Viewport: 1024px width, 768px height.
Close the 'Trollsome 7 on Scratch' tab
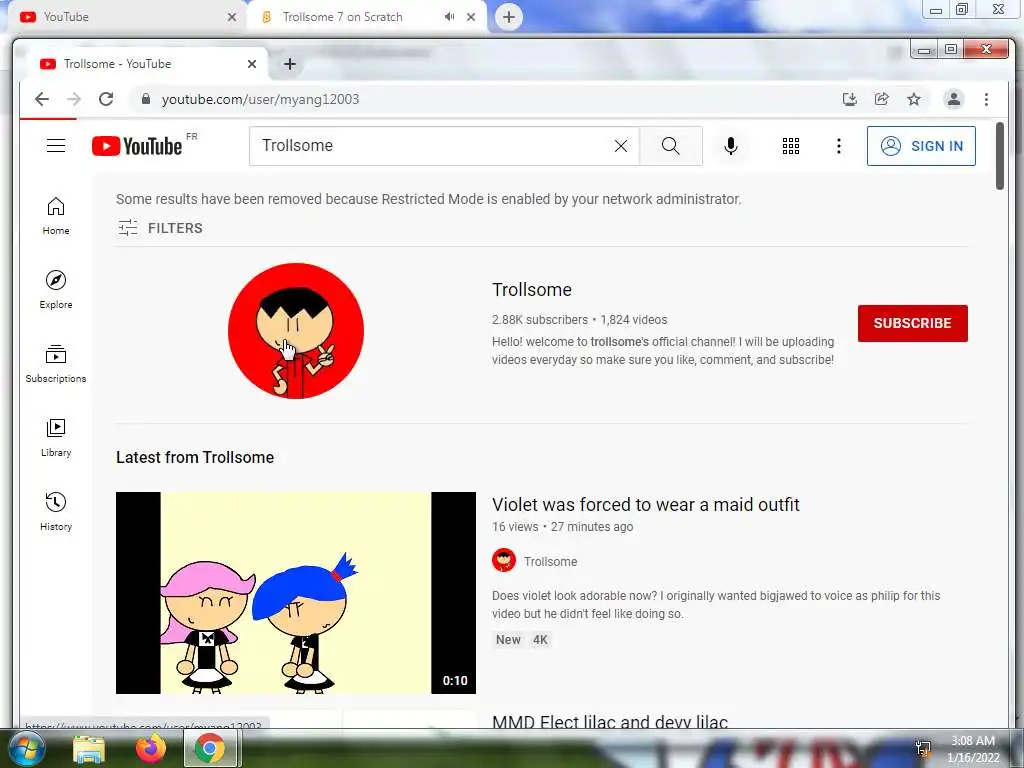[x=471, y=17]
